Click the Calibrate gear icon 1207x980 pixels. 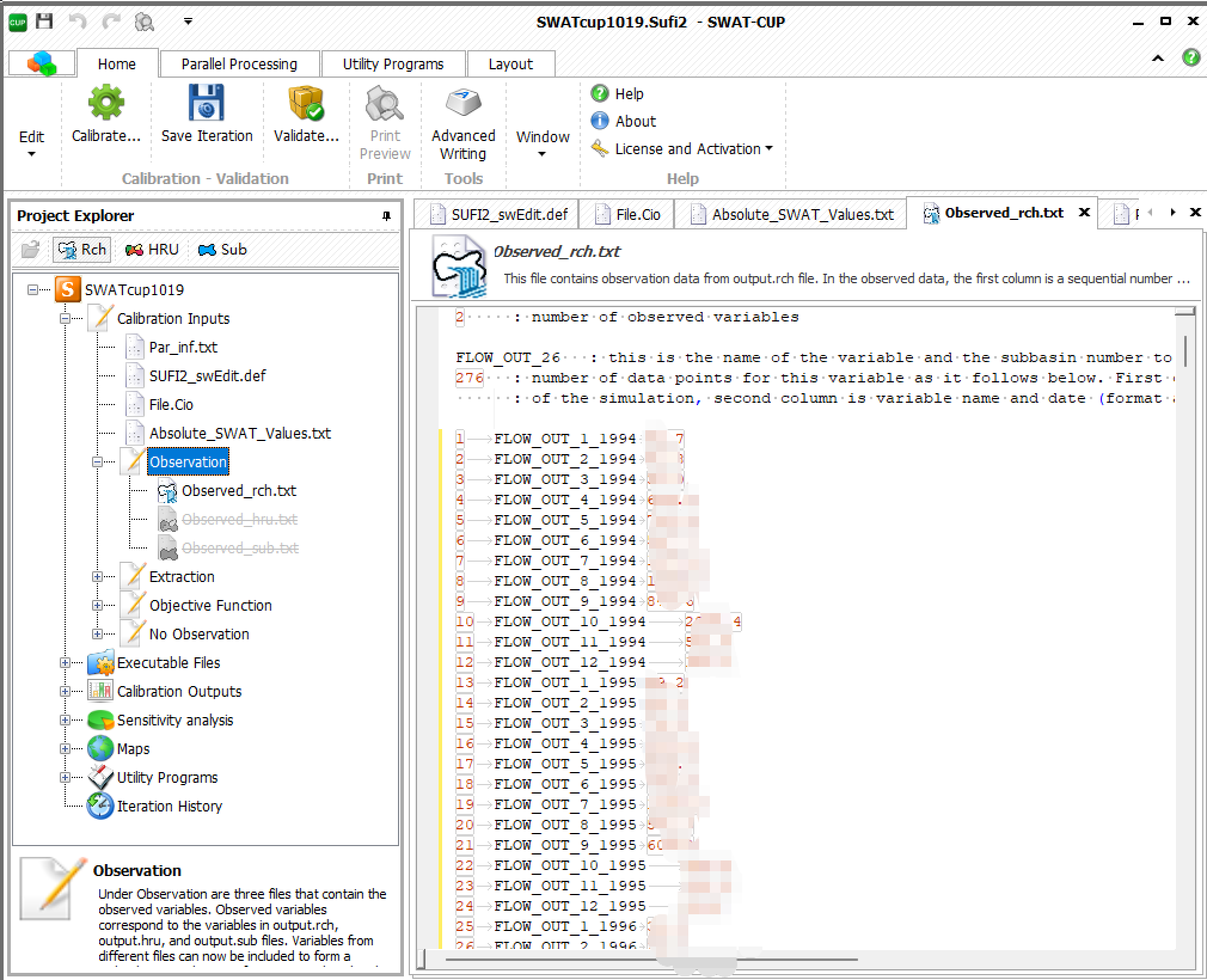[x=106, y=103]
